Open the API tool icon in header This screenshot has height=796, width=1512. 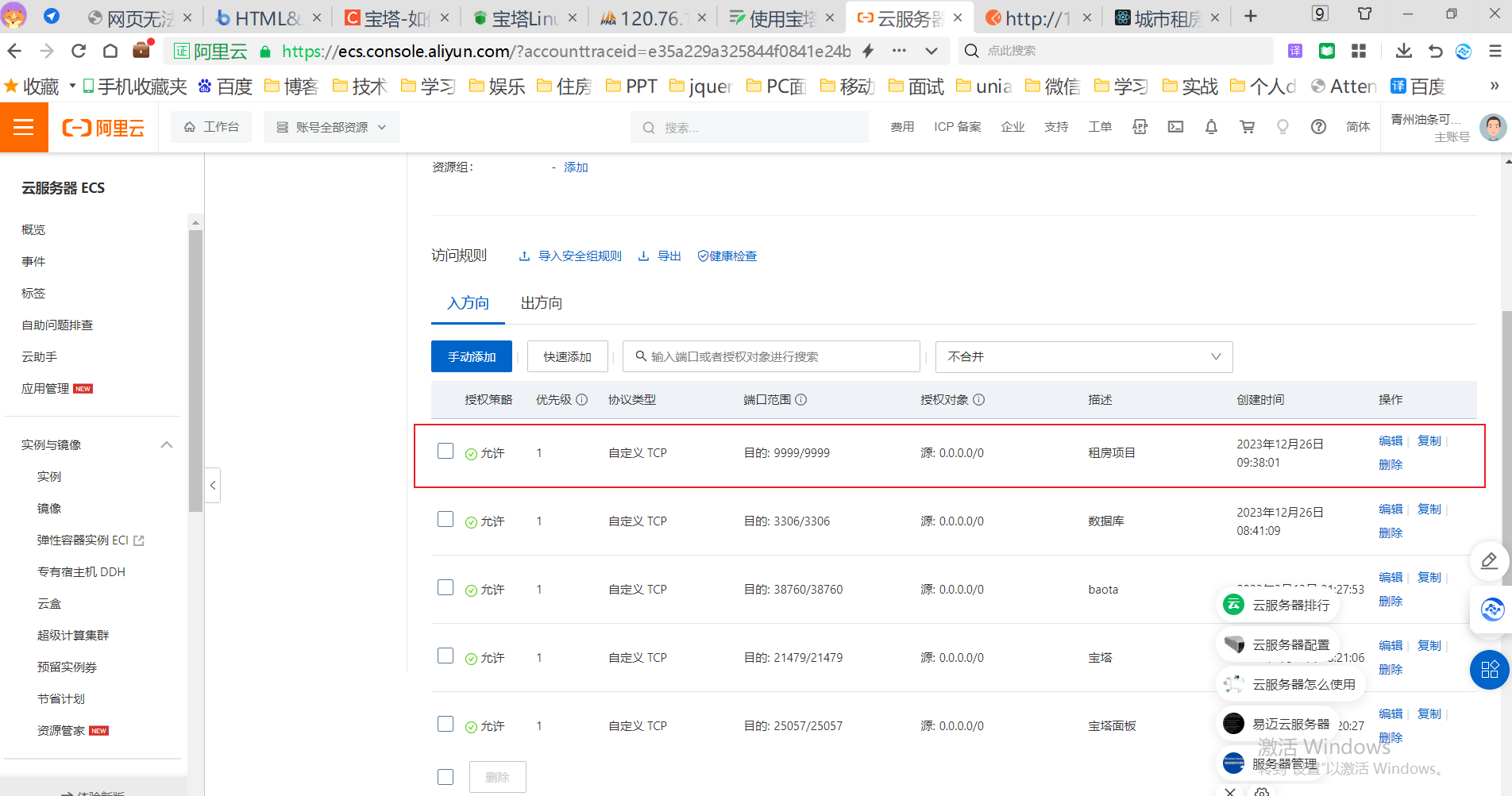[1140, 127]
